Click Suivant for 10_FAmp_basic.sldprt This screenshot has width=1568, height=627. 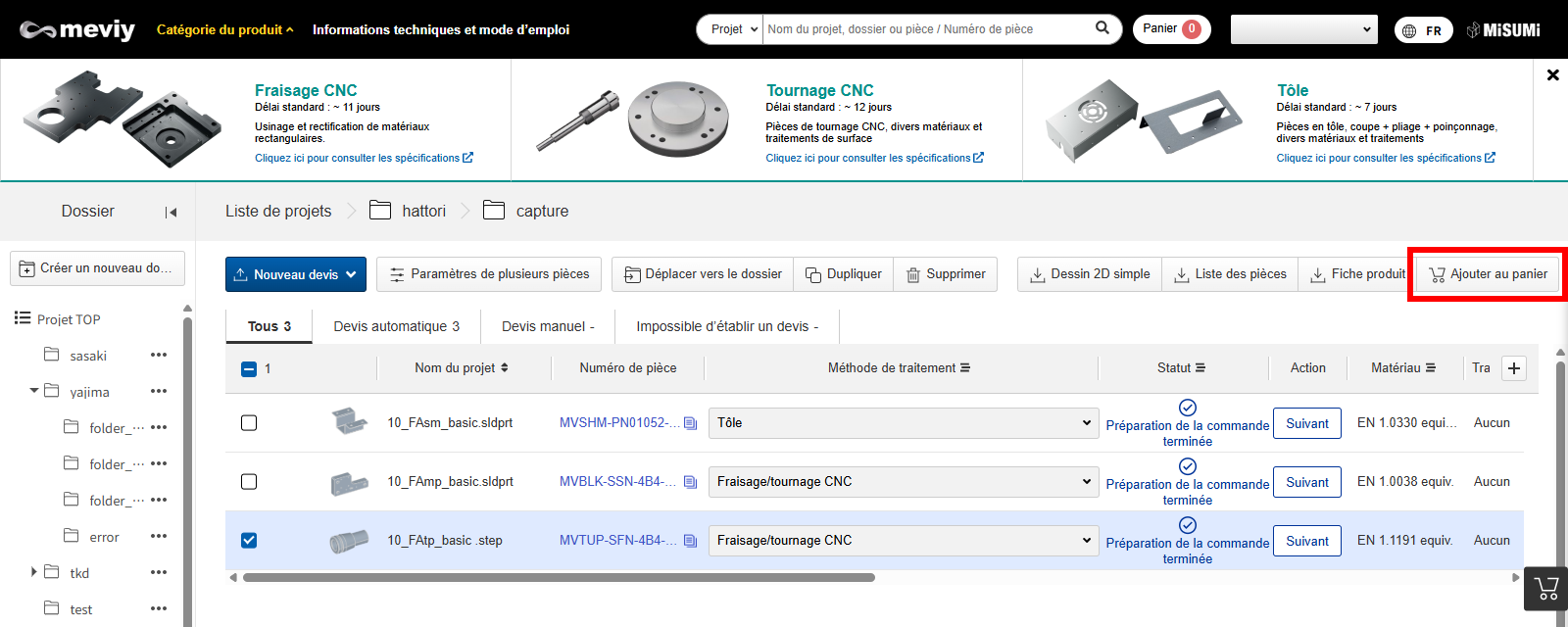1306,482
